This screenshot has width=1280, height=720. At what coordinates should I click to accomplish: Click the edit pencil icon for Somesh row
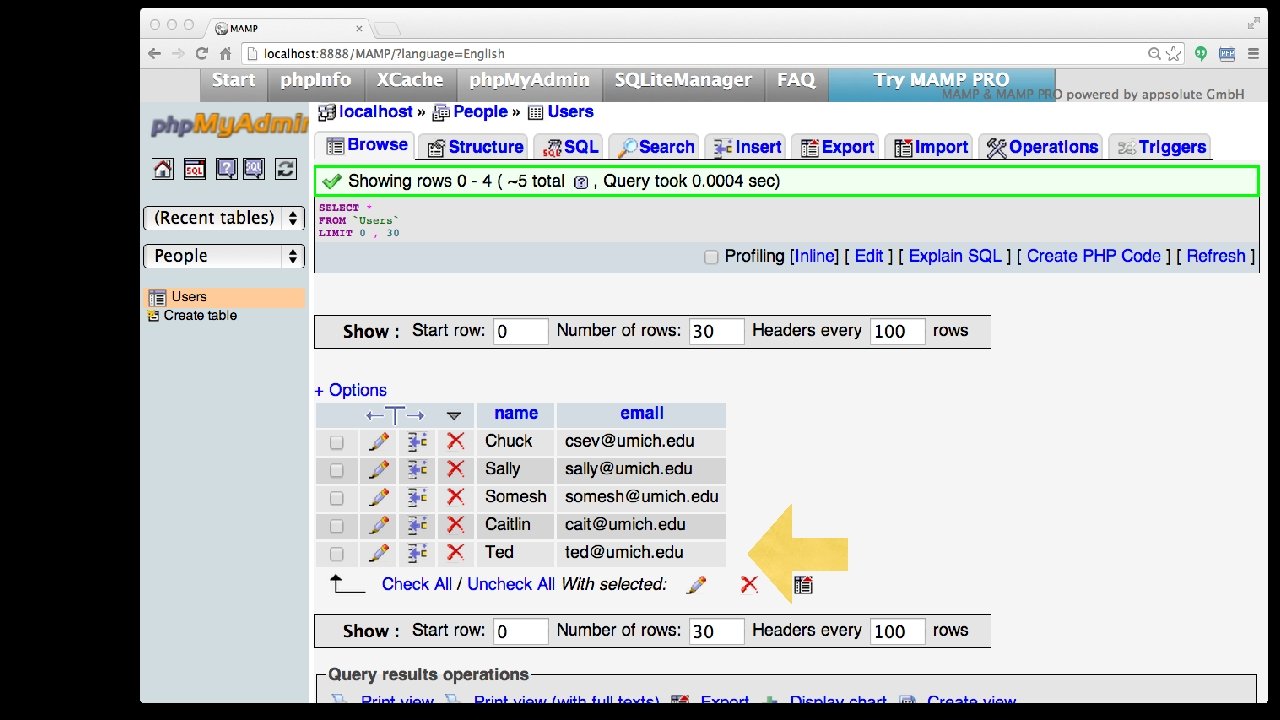379,497
